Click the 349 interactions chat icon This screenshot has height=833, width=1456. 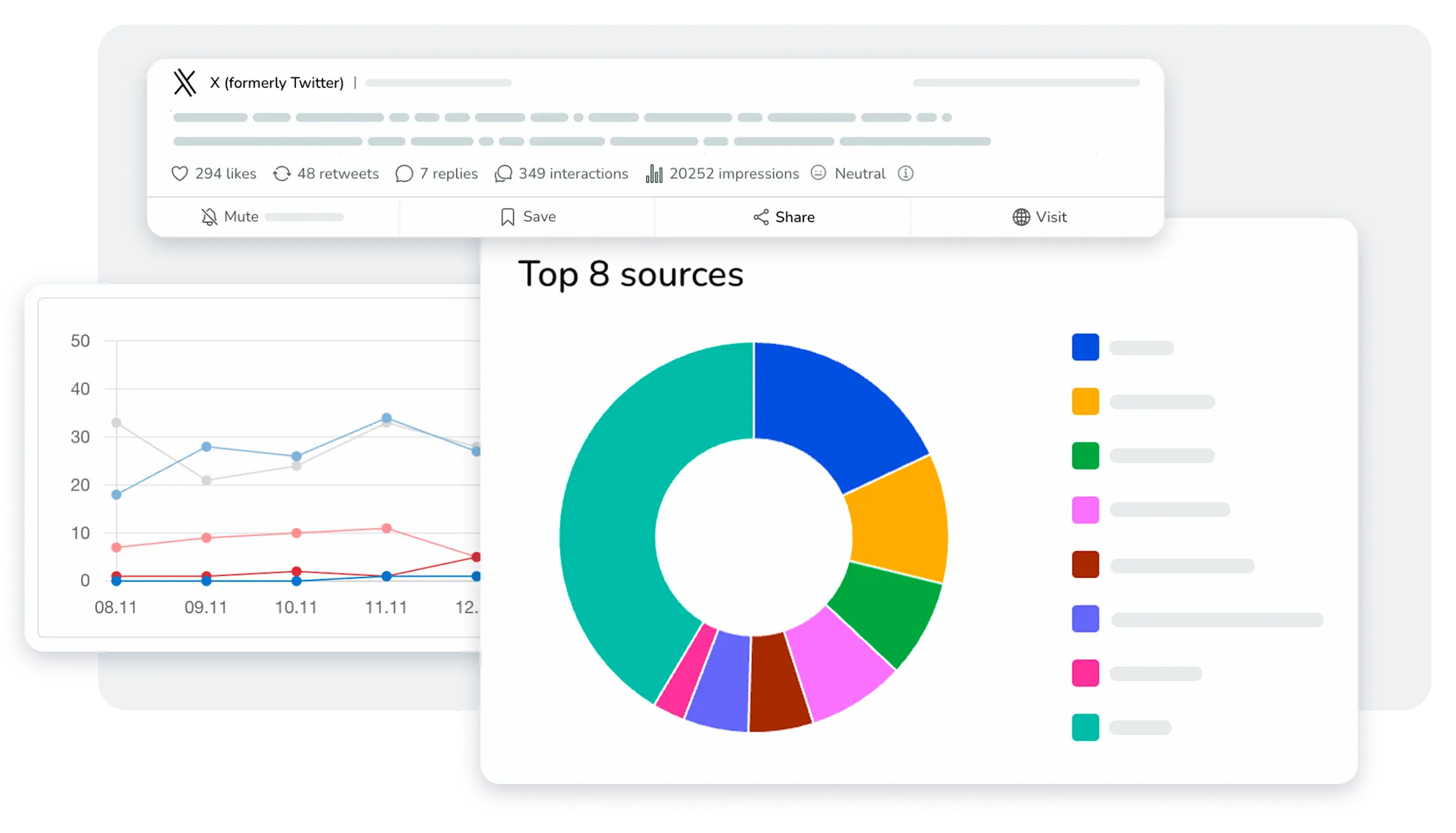point(503,174)
